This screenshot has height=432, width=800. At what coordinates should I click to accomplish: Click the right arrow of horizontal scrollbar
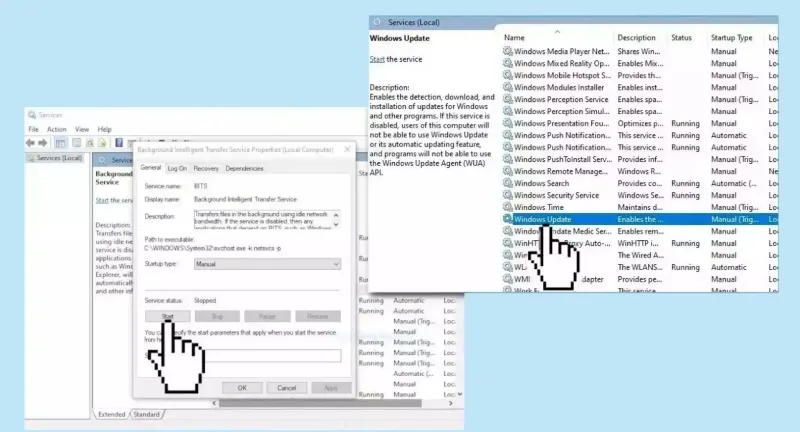451,403
